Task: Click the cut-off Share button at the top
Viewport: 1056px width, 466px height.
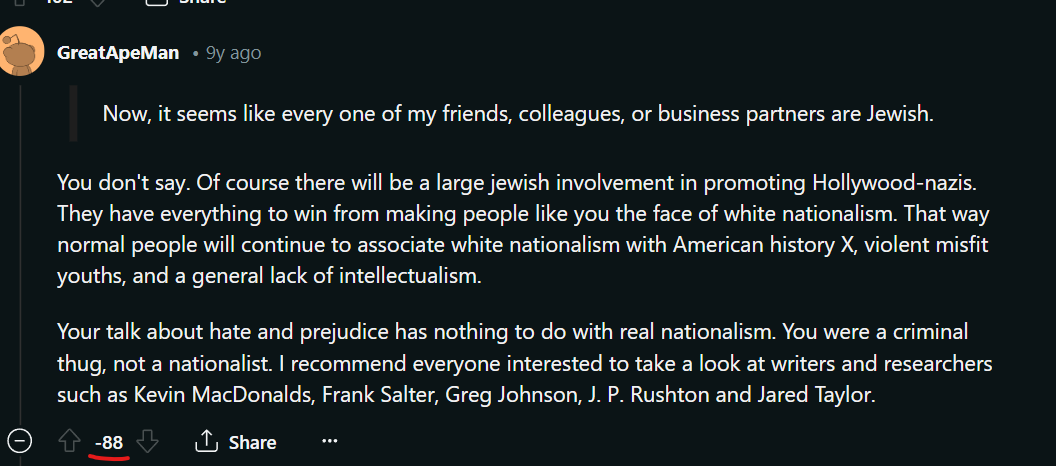Action: tap(186, 1)
